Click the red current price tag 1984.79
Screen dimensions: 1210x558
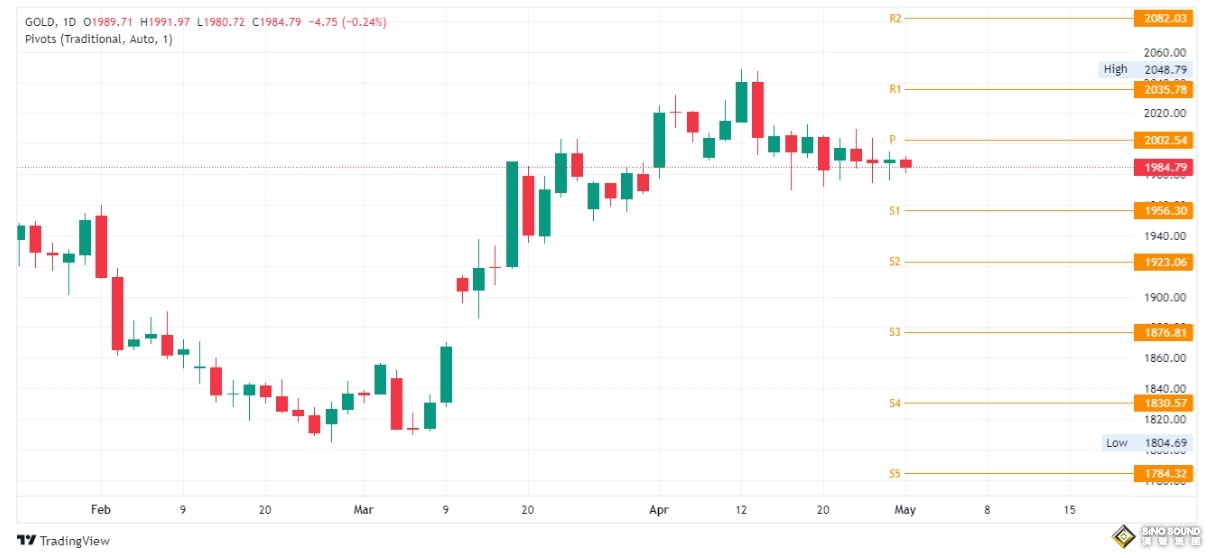coord(1163,167)
